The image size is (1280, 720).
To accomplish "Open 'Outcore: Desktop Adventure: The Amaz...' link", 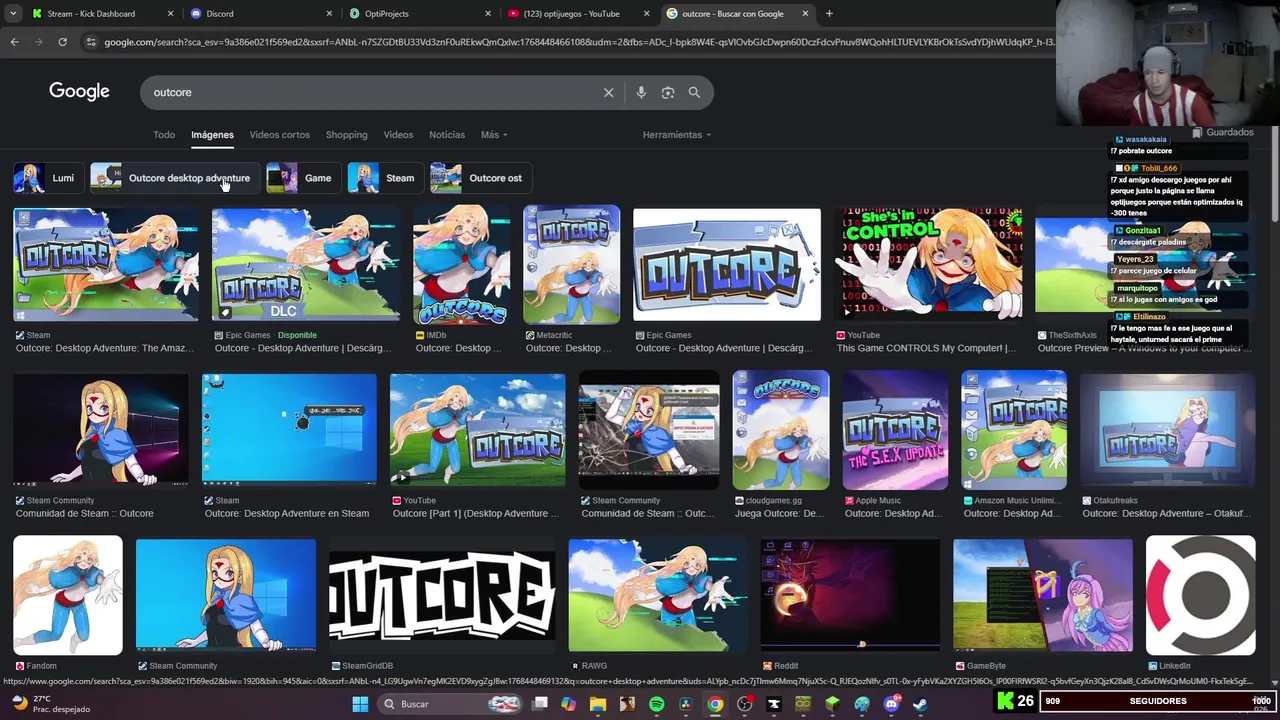I will (x=105, y=348).
